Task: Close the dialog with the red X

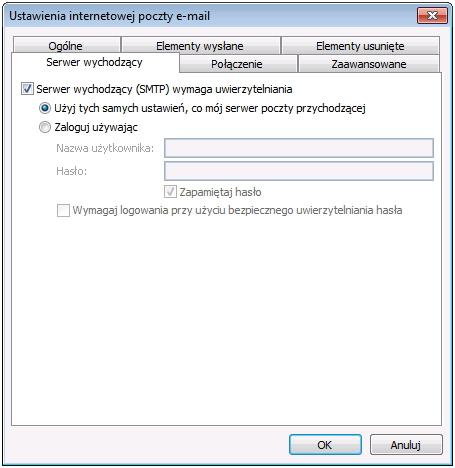Action: tap(432, 16)
